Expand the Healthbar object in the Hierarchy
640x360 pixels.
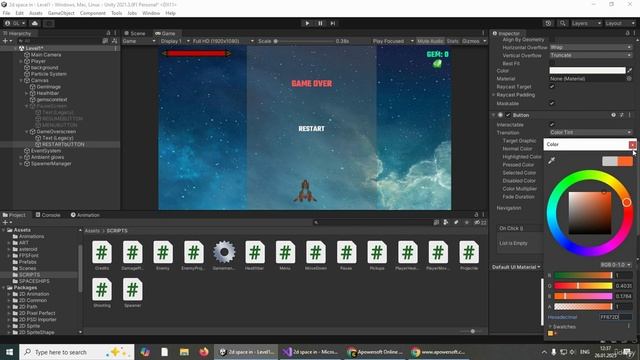[27, 93]
